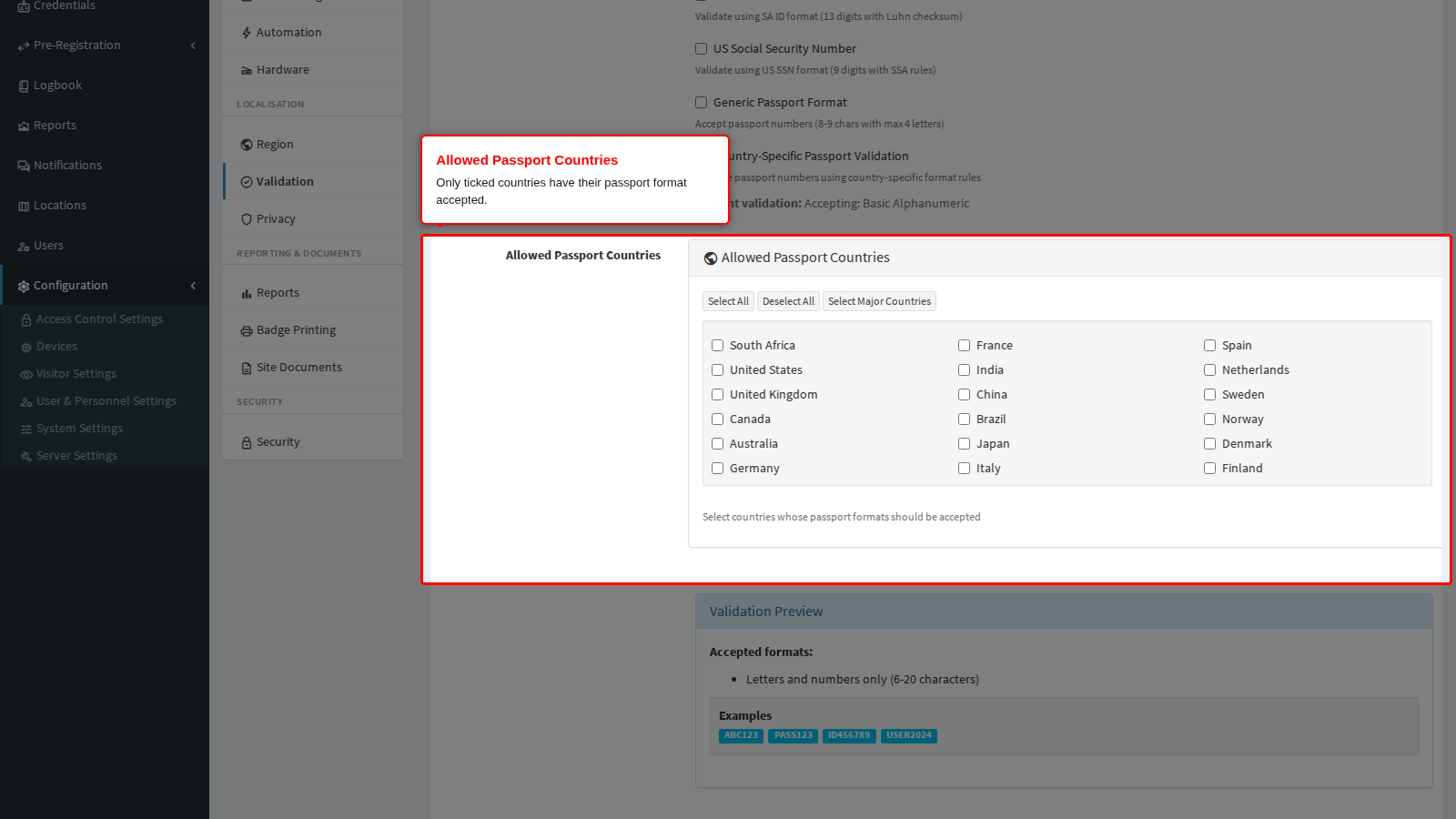Click the Deselect All button
The height and width of the screenshot is (819, 1456).
[788, 301]
